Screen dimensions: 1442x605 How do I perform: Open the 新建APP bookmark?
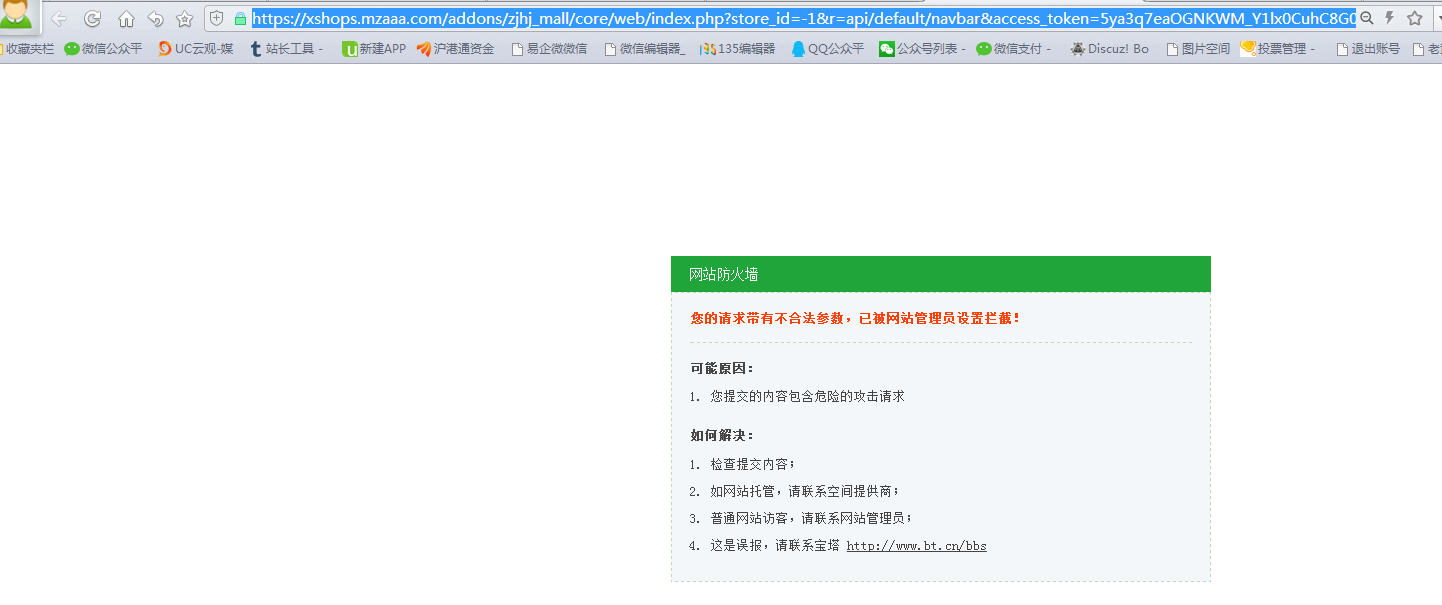coord(374,48)
